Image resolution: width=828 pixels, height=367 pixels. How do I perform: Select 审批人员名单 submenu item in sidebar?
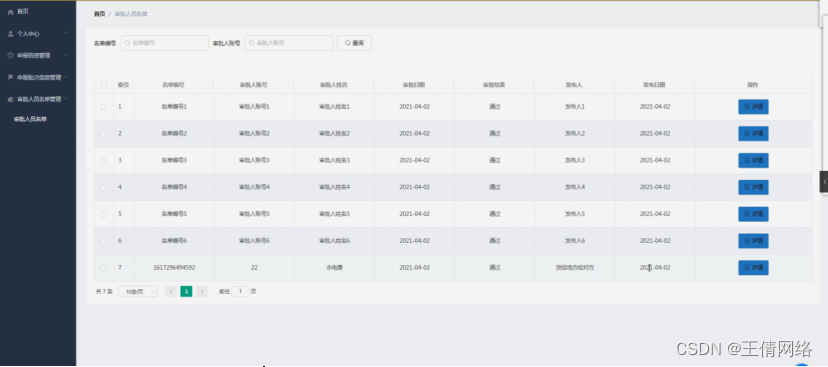click(30, 119)
